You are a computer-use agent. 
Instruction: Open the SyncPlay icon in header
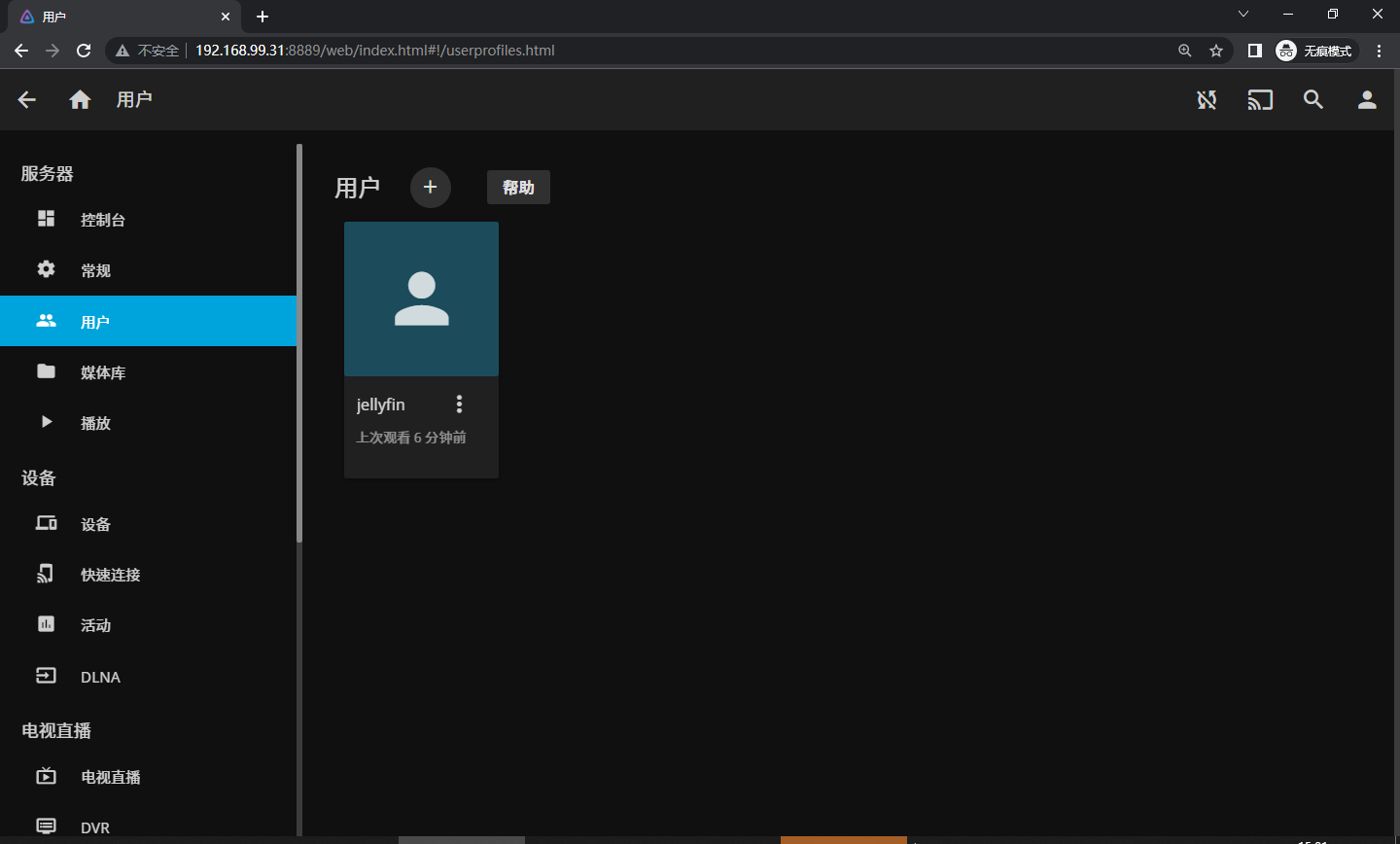click(1207, 99)
